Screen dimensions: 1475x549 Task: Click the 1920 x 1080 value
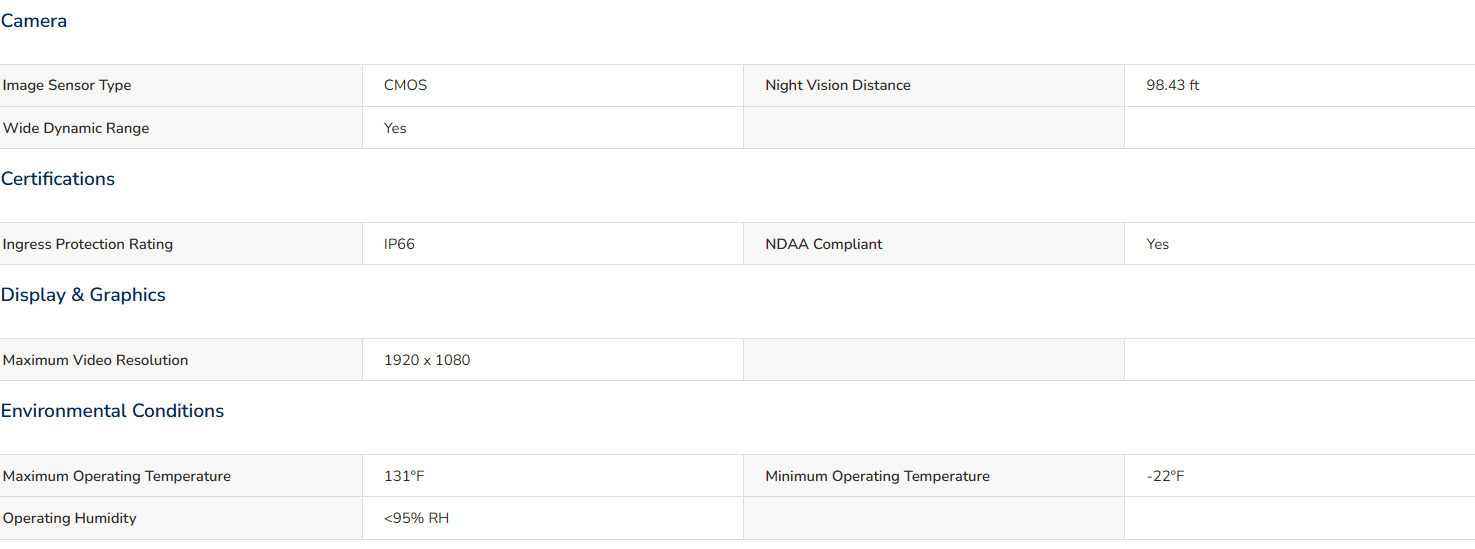pyautogui.click(x=427, y=360)
